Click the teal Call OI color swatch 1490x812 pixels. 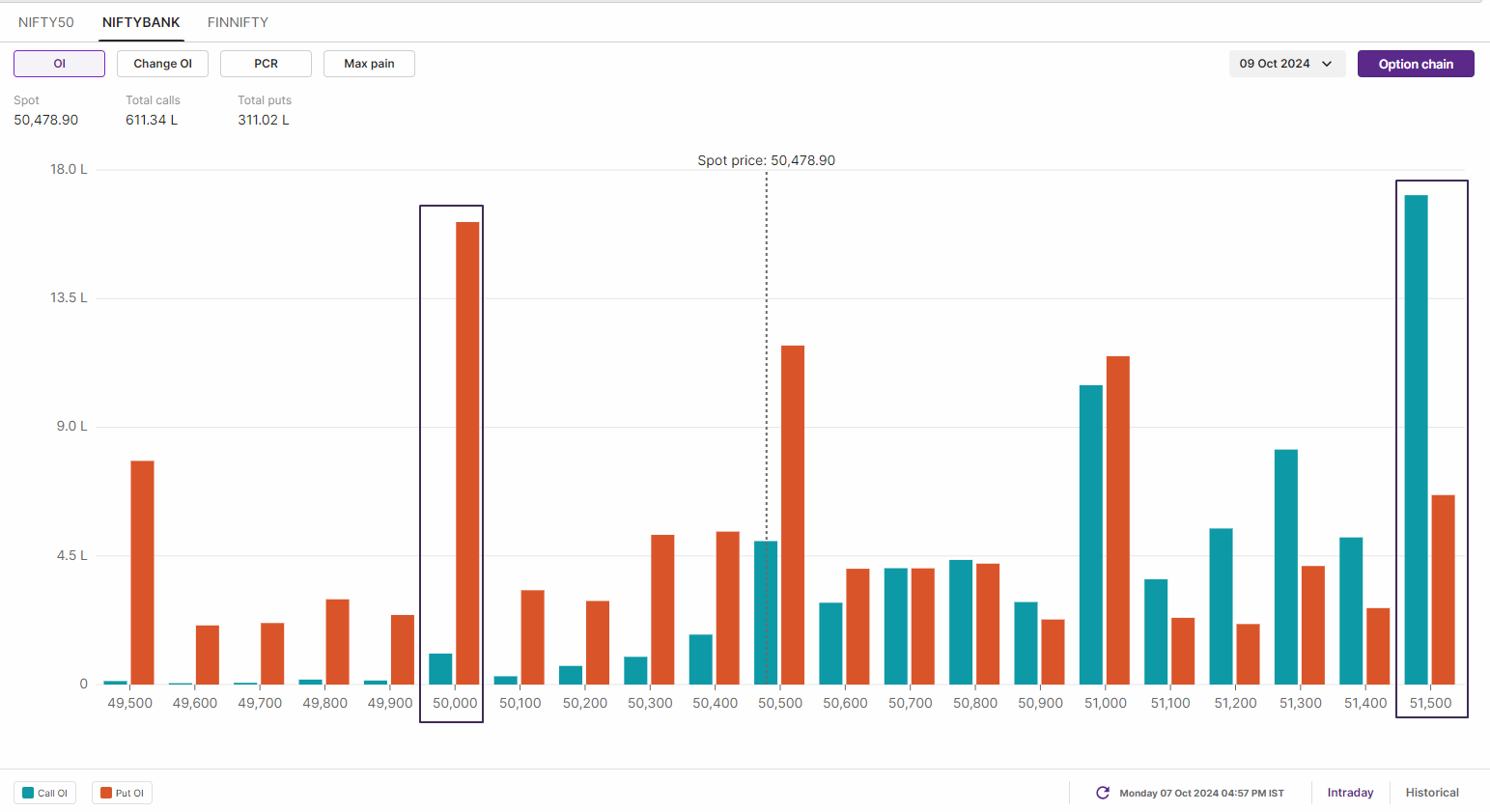pos(28,793)
